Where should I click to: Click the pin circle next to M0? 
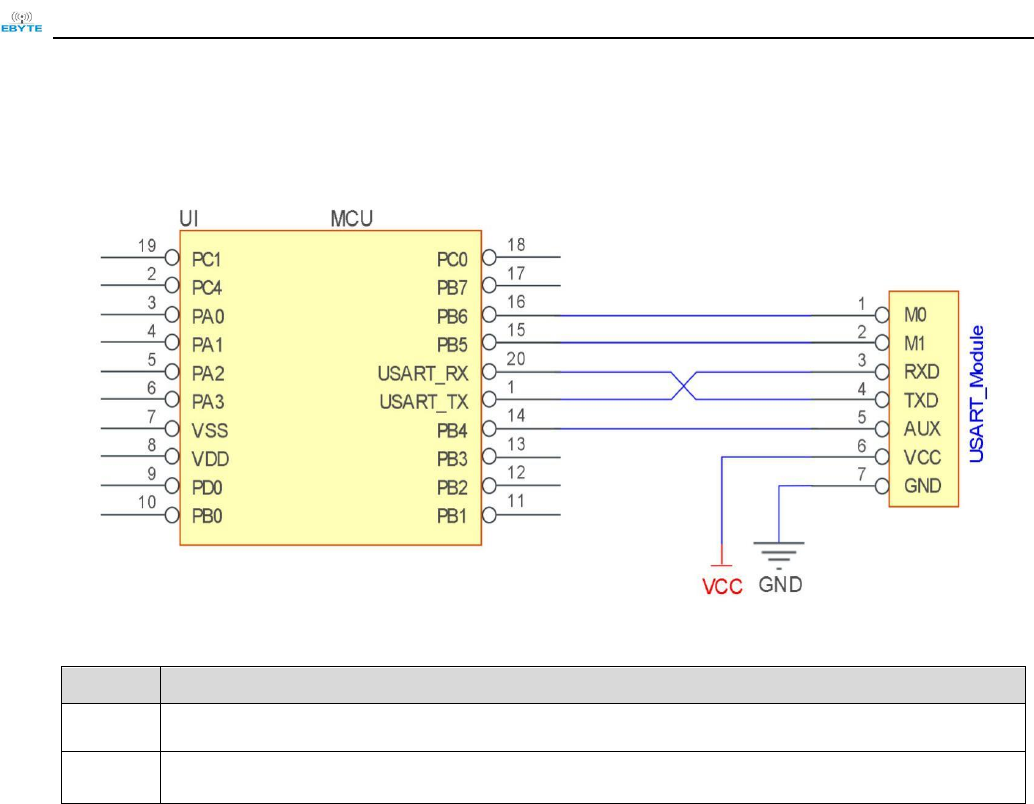(881, 314)
